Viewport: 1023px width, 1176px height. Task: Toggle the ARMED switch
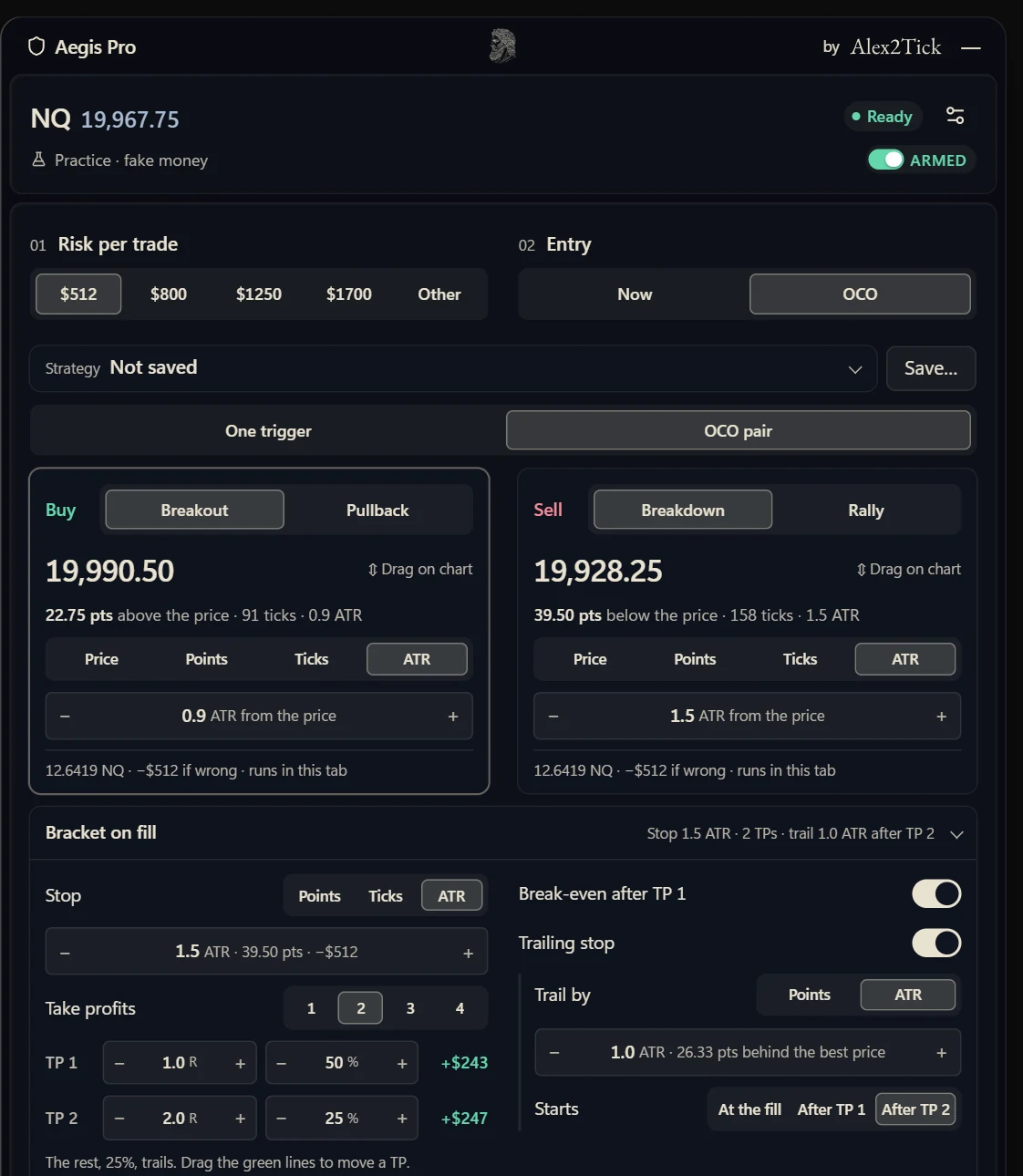pos(886,160)
